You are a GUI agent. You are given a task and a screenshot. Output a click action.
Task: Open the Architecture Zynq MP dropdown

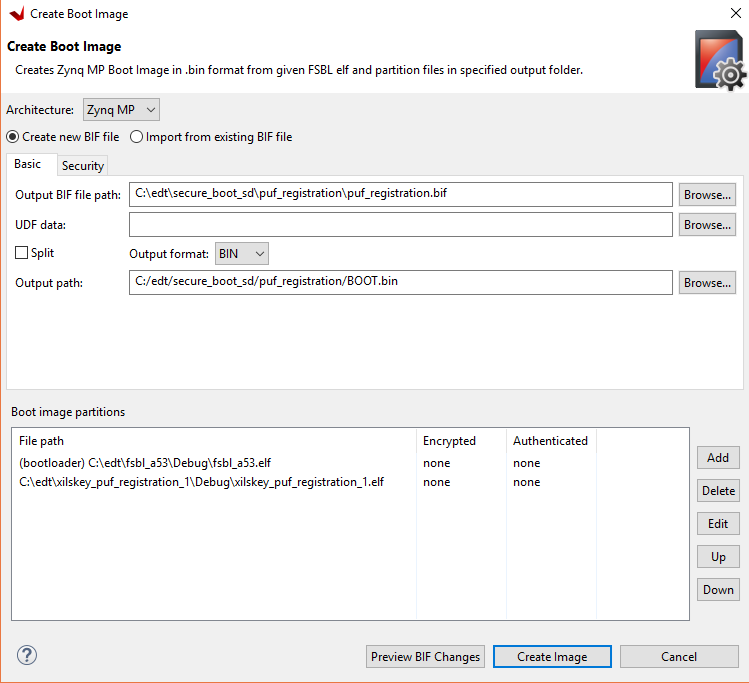pos(121,110)
